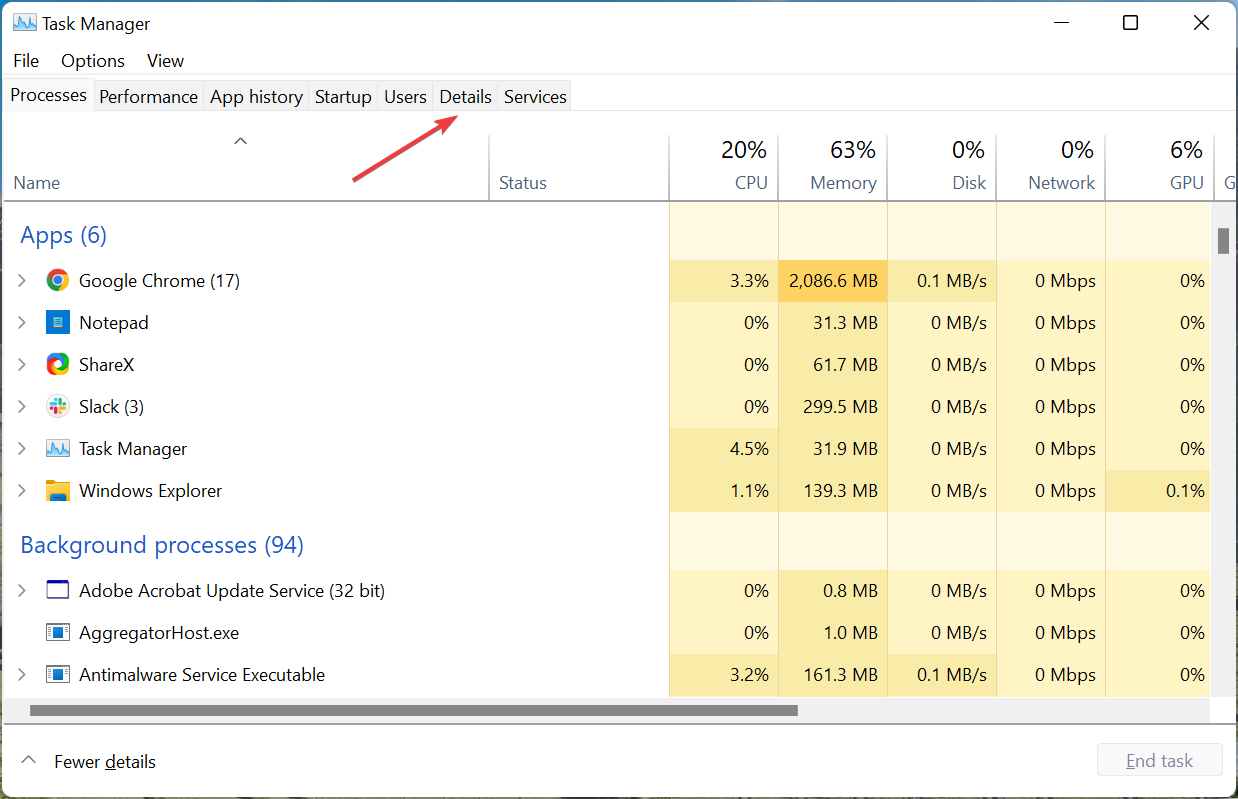Expand Antimalware Service Executable entry

pyautogui.click(x=22, y=675)
